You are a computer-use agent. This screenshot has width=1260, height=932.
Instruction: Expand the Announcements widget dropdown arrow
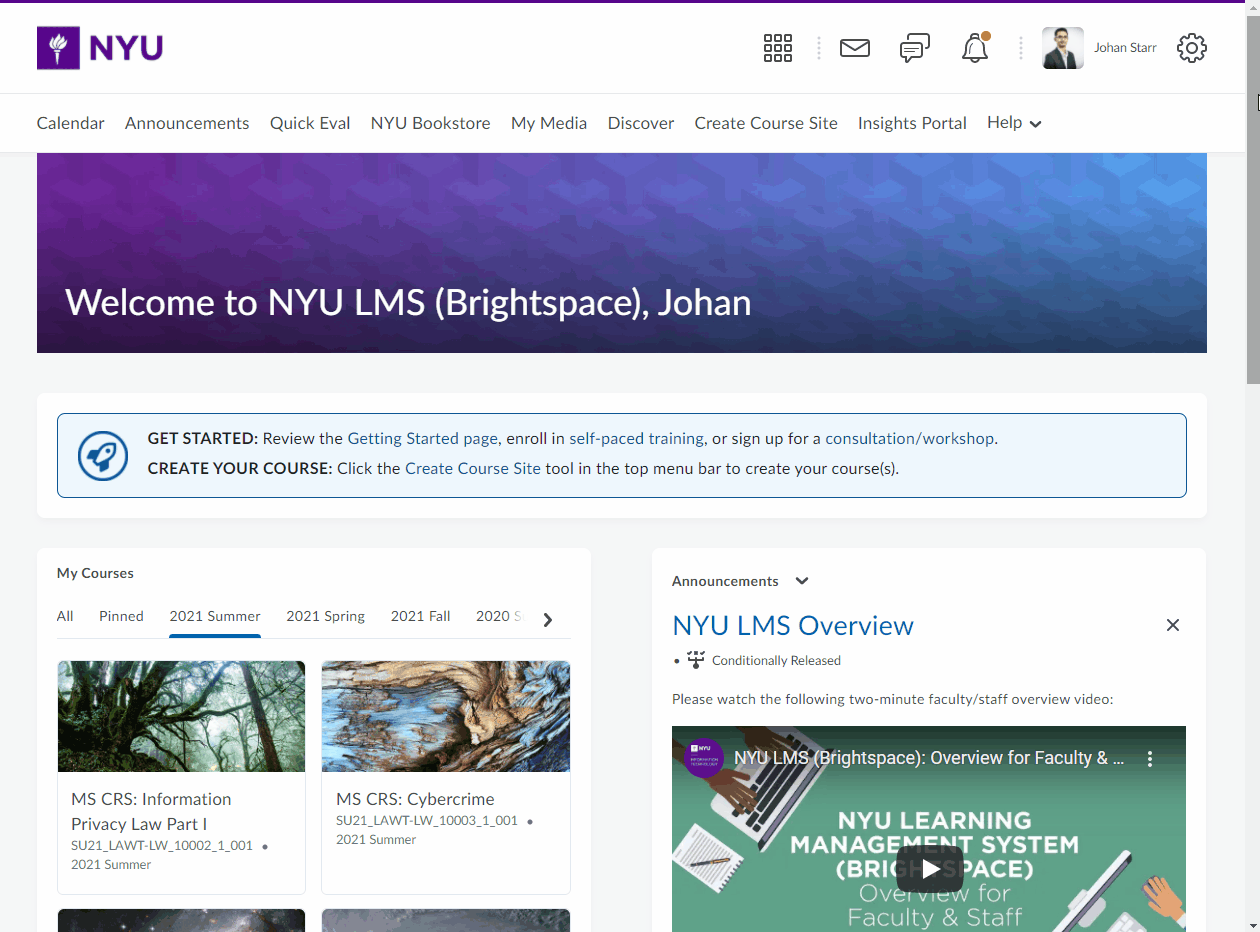click(802, 581)
